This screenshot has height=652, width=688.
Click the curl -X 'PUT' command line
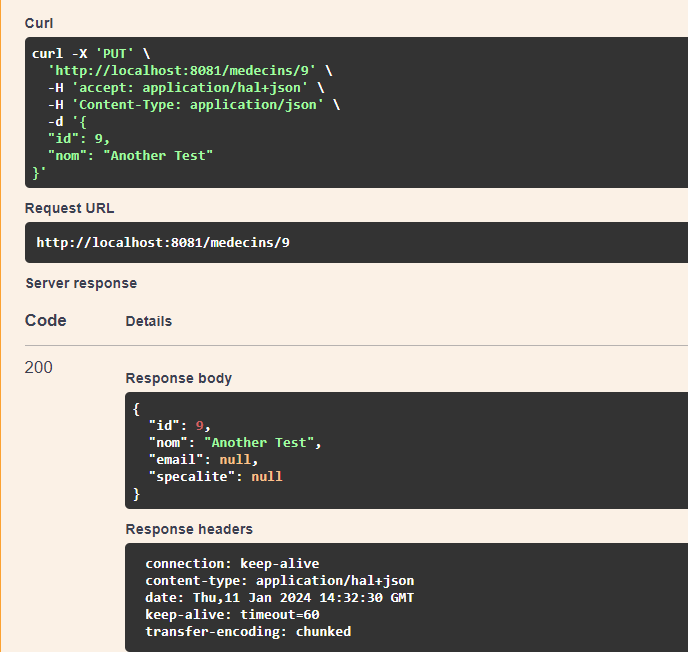[91, 54]
